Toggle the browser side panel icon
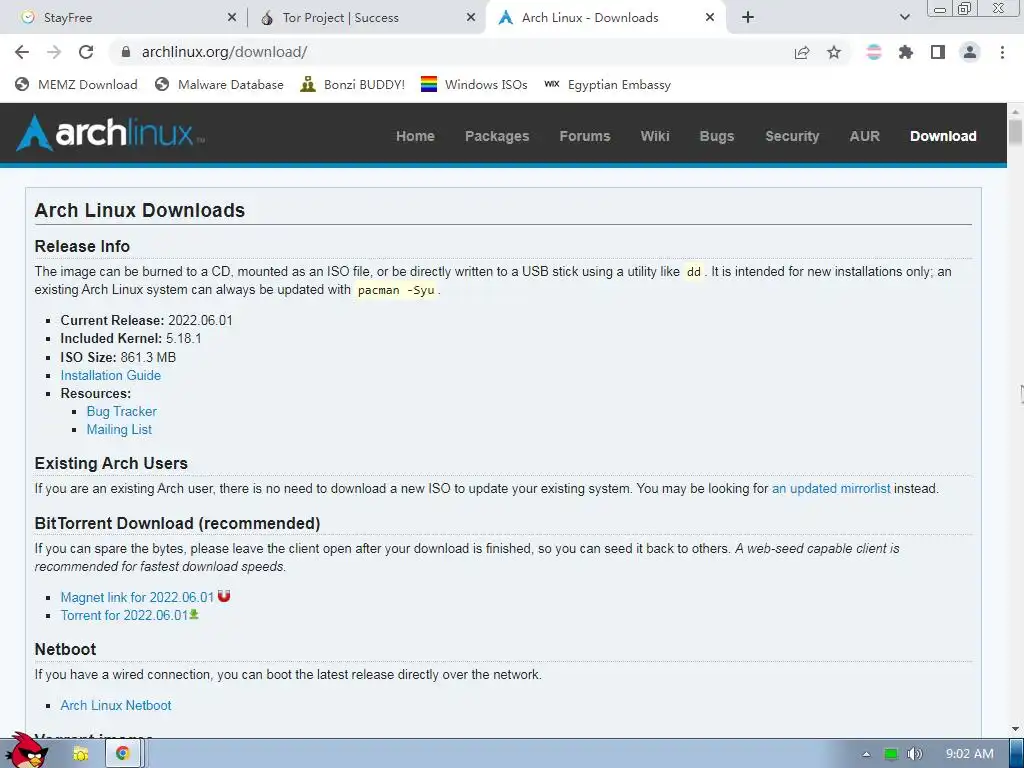Viewport: 1024px width, 768px height. (x=938, y=52)
